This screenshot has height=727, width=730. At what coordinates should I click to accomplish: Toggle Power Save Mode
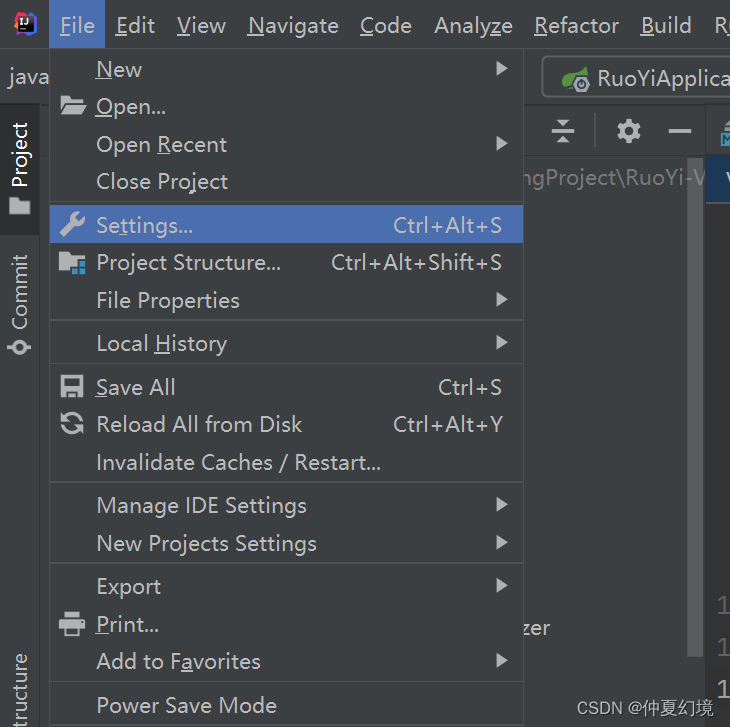click(286, 705)
